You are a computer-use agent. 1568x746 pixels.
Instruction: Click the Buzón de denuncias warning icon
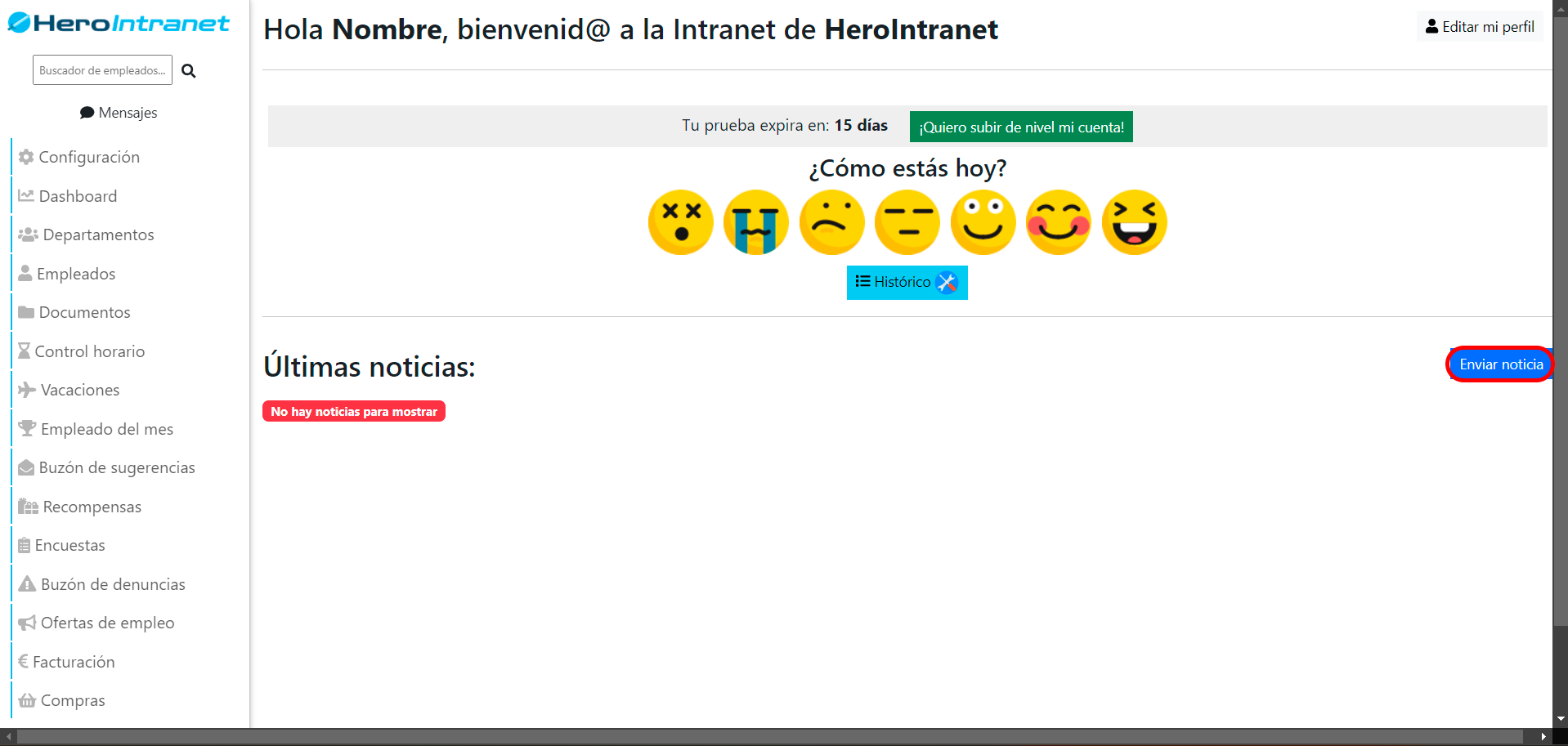point(27,583)
